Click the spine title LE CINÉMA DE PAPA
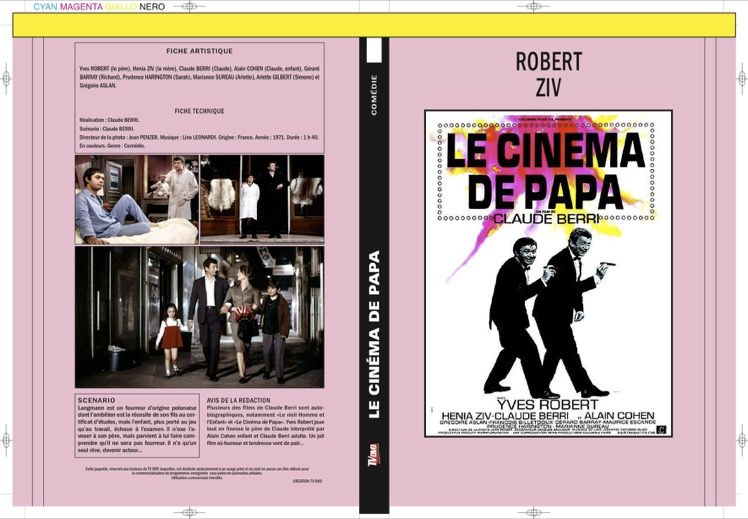The height and width of the screenshot is (519, 748). point(374,334)
